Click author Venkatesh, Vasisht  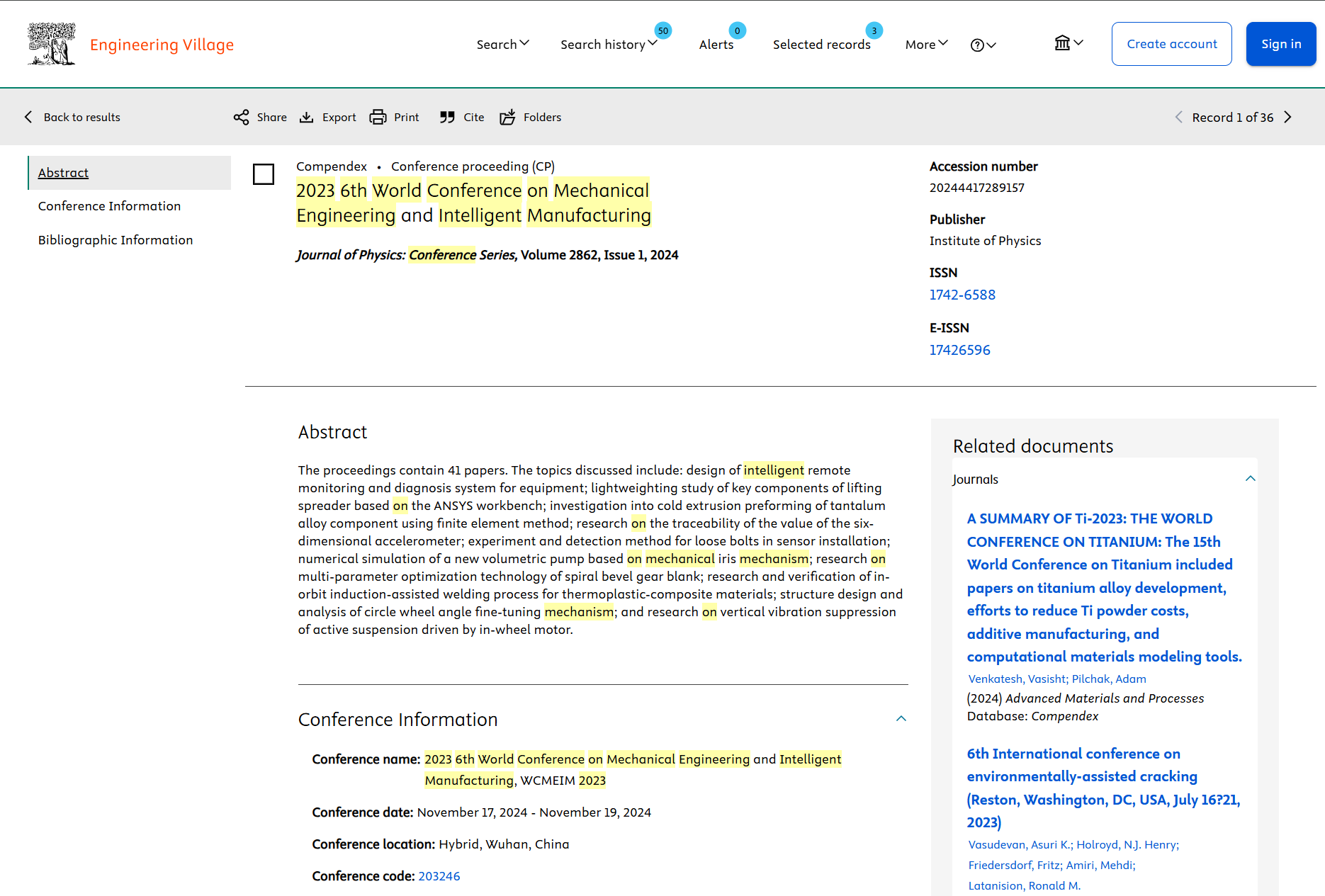coord(1017,679)
